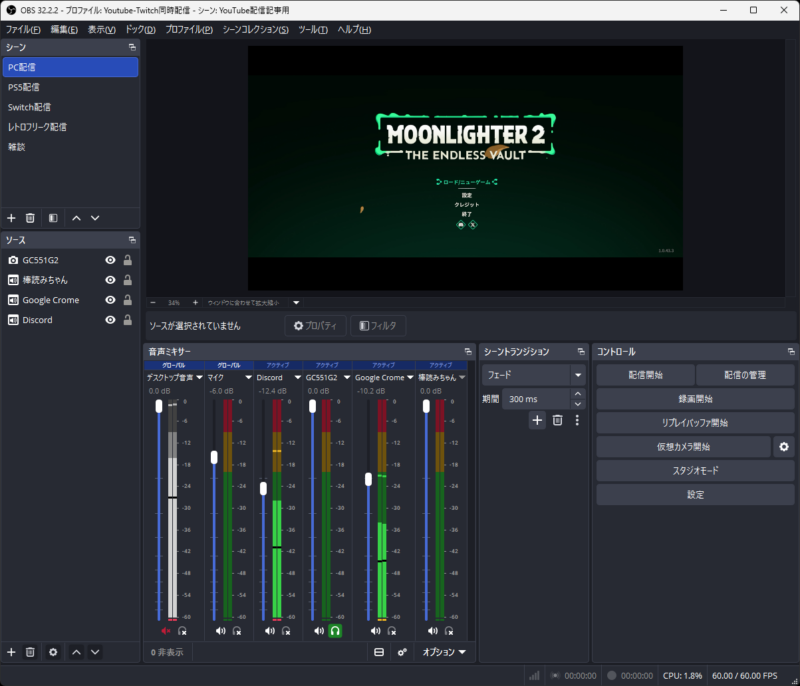This screenshot has height=686, width=800.
Task: Open 設定 button in controls
Action: pos(695,495)
